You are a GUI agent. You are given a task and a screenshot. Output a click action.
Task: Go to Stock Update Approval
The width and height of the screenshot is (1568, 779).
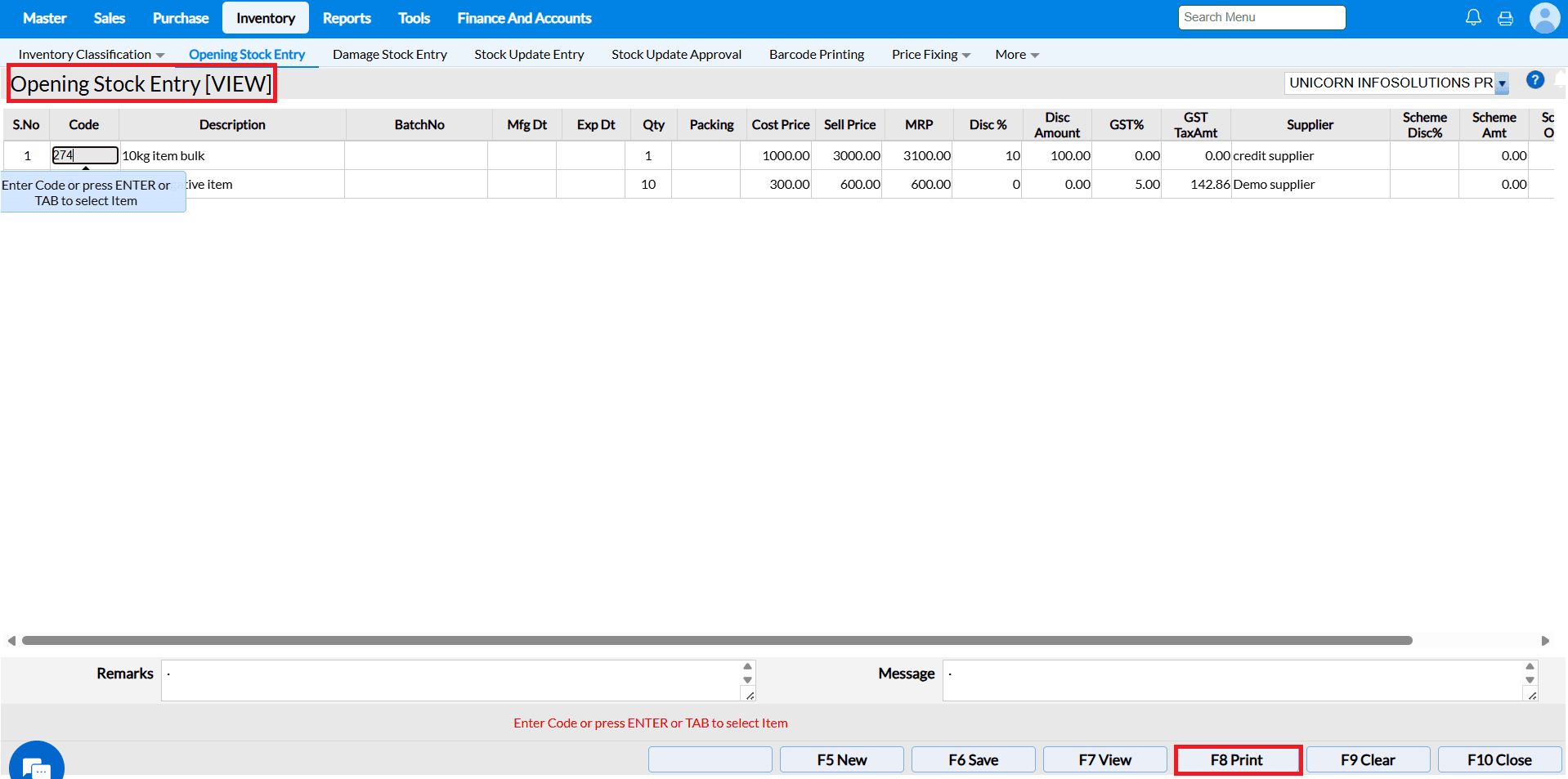coord(677,55)
